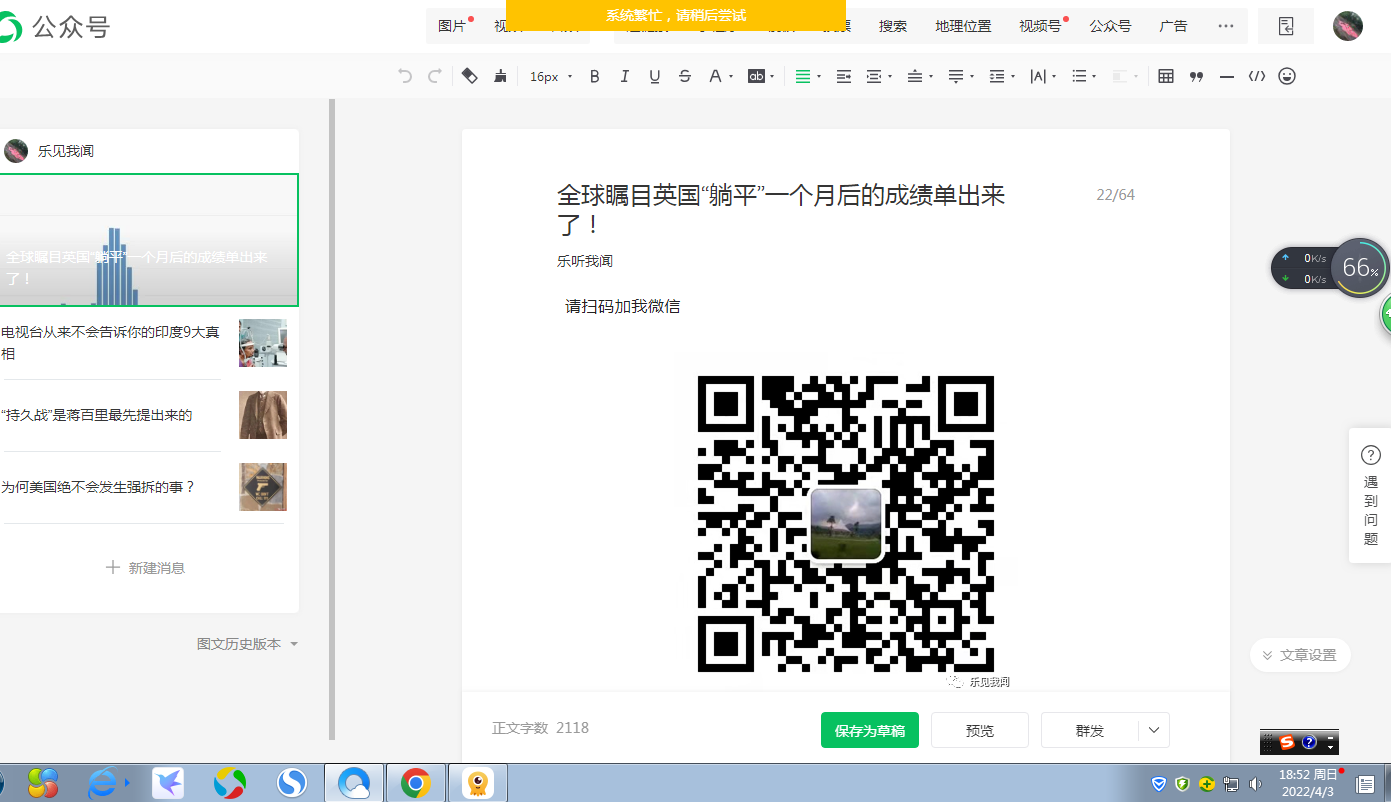The image size is (1391, 802).
Task: Click the spacing after paragraph icon
Action: 956,76
